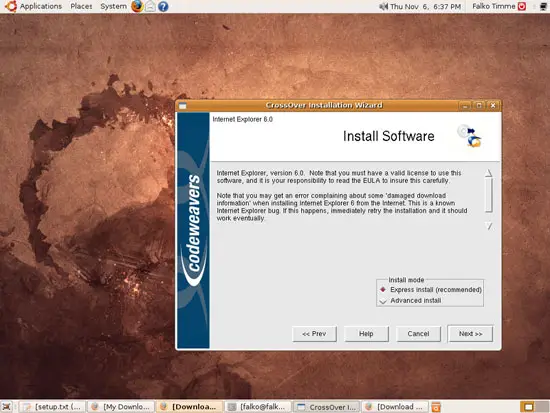Click the Ubuntu logo icon
The image size is (550, 413).
point(11,6)
